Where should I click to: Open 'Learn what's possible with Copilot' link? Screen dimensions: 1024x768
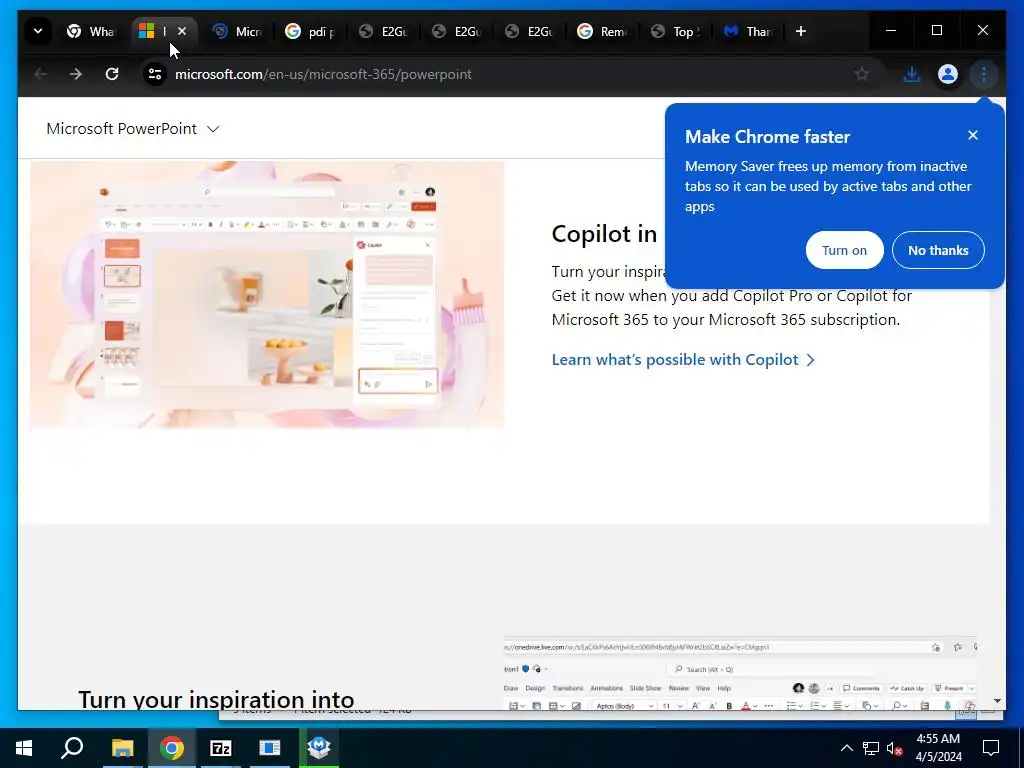point(683,360)
